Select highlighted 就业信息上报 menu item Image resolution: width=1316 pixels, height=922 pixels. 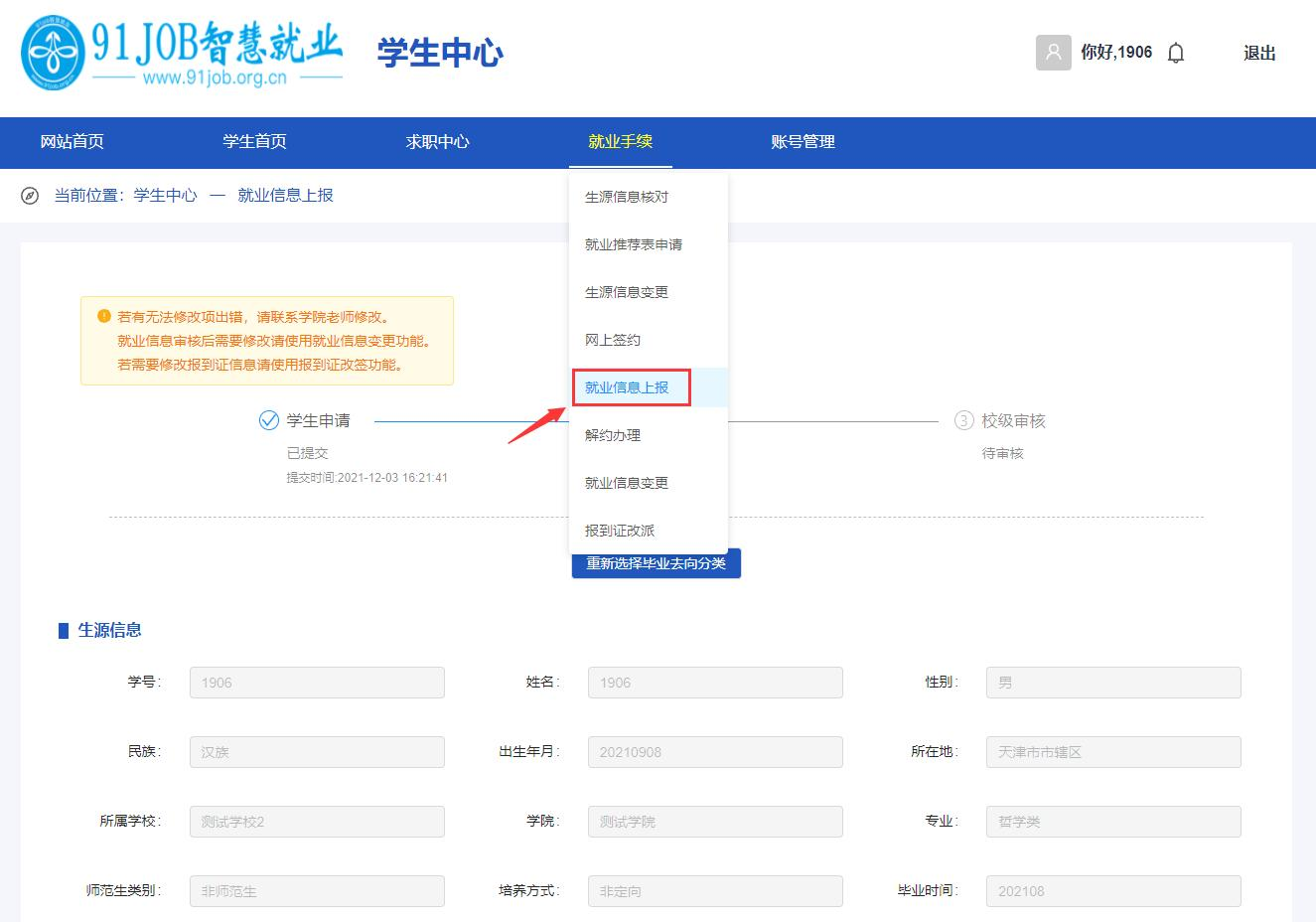627,387
